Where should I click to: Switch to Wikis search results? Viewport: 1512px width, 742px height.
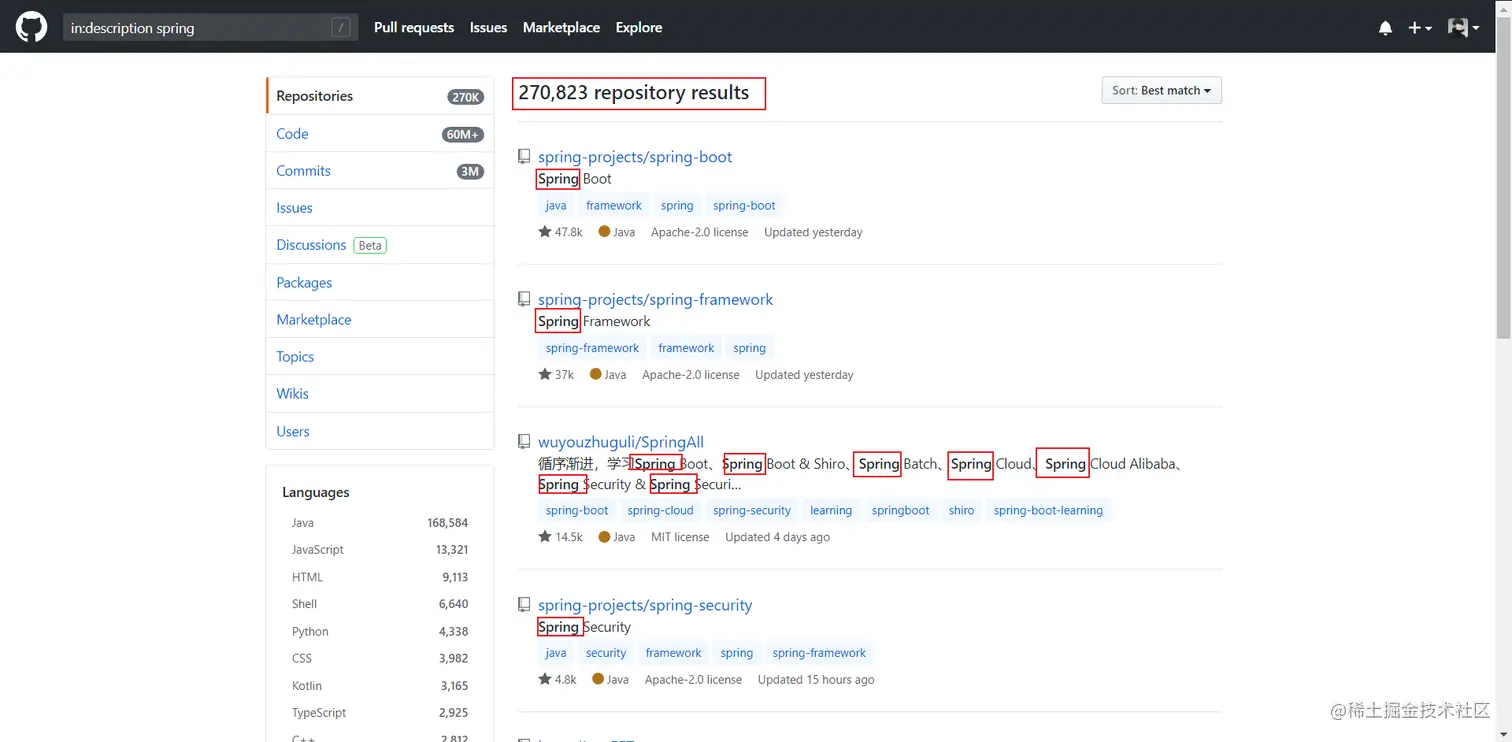[380, 394]
